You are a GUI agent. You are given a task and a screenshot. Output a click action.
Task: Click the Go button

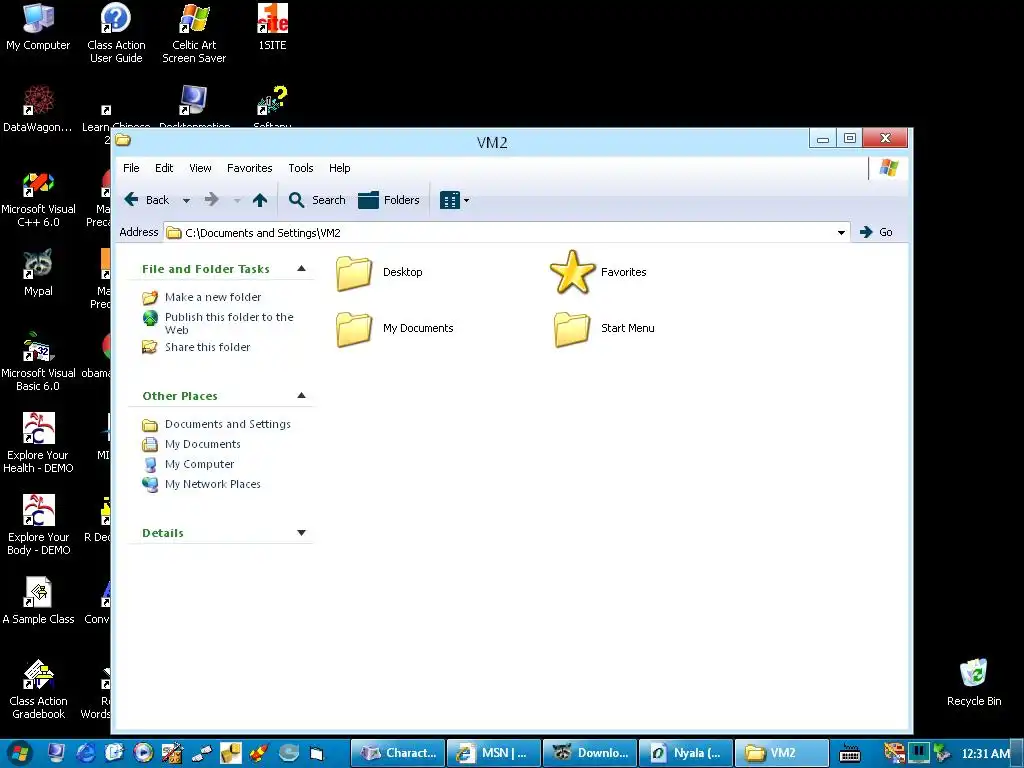click(876, 232)
